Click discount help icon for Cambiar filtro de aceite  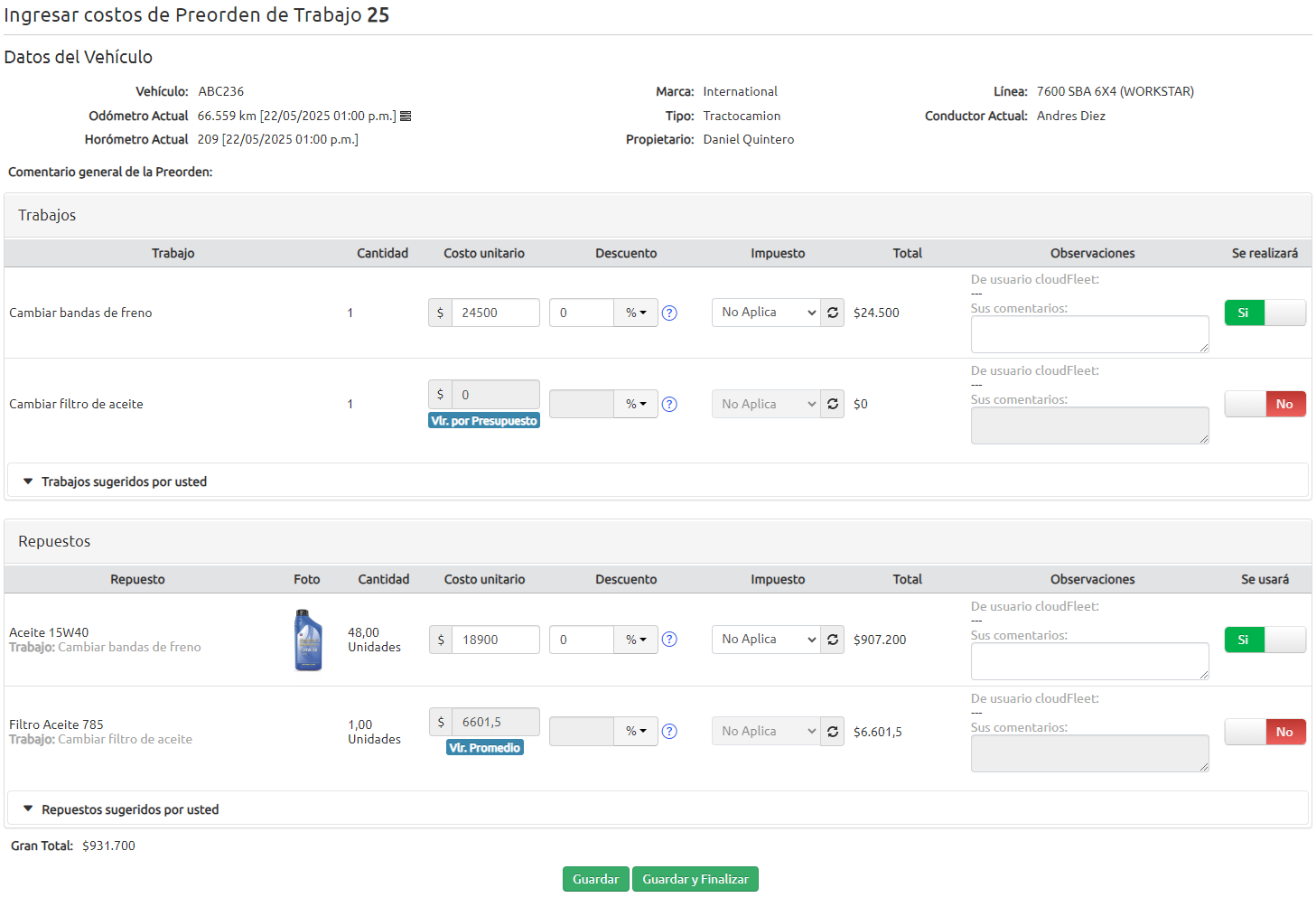[x=669, y=405]
